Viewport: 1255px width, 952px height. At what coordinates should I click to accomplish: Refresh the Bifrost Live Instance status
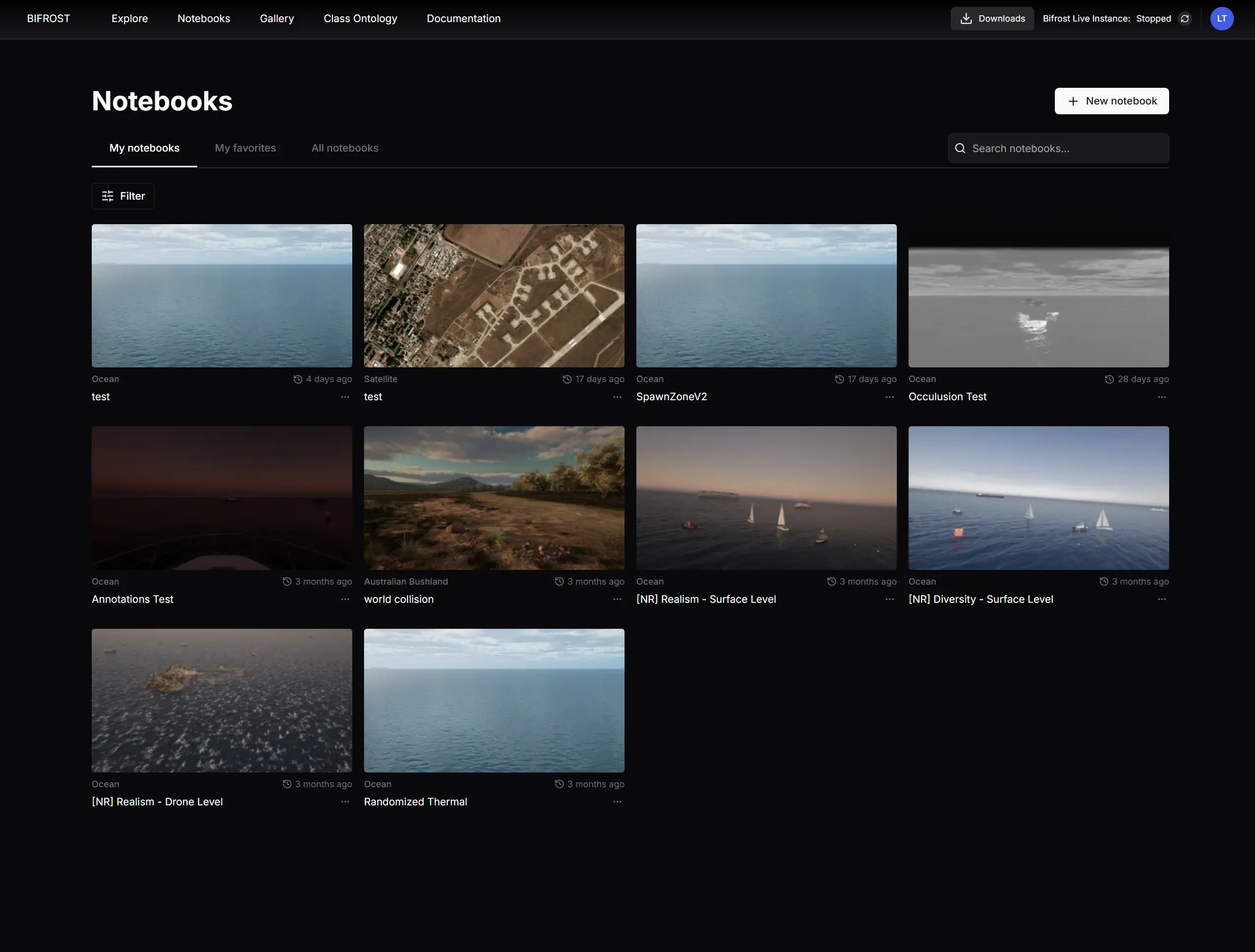[x=1185, y=19]
